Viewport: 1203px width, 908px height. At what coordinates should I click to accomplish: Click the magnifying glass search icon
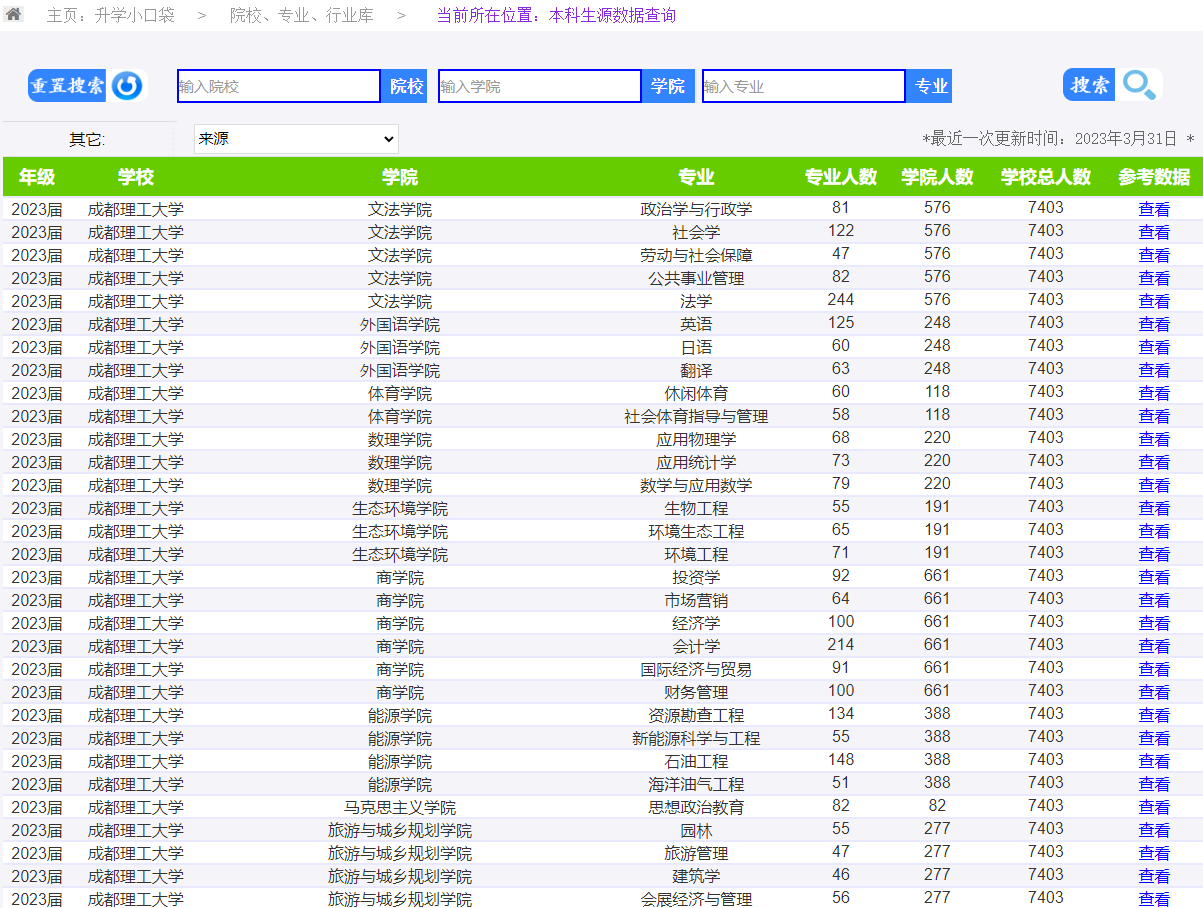1139,86
